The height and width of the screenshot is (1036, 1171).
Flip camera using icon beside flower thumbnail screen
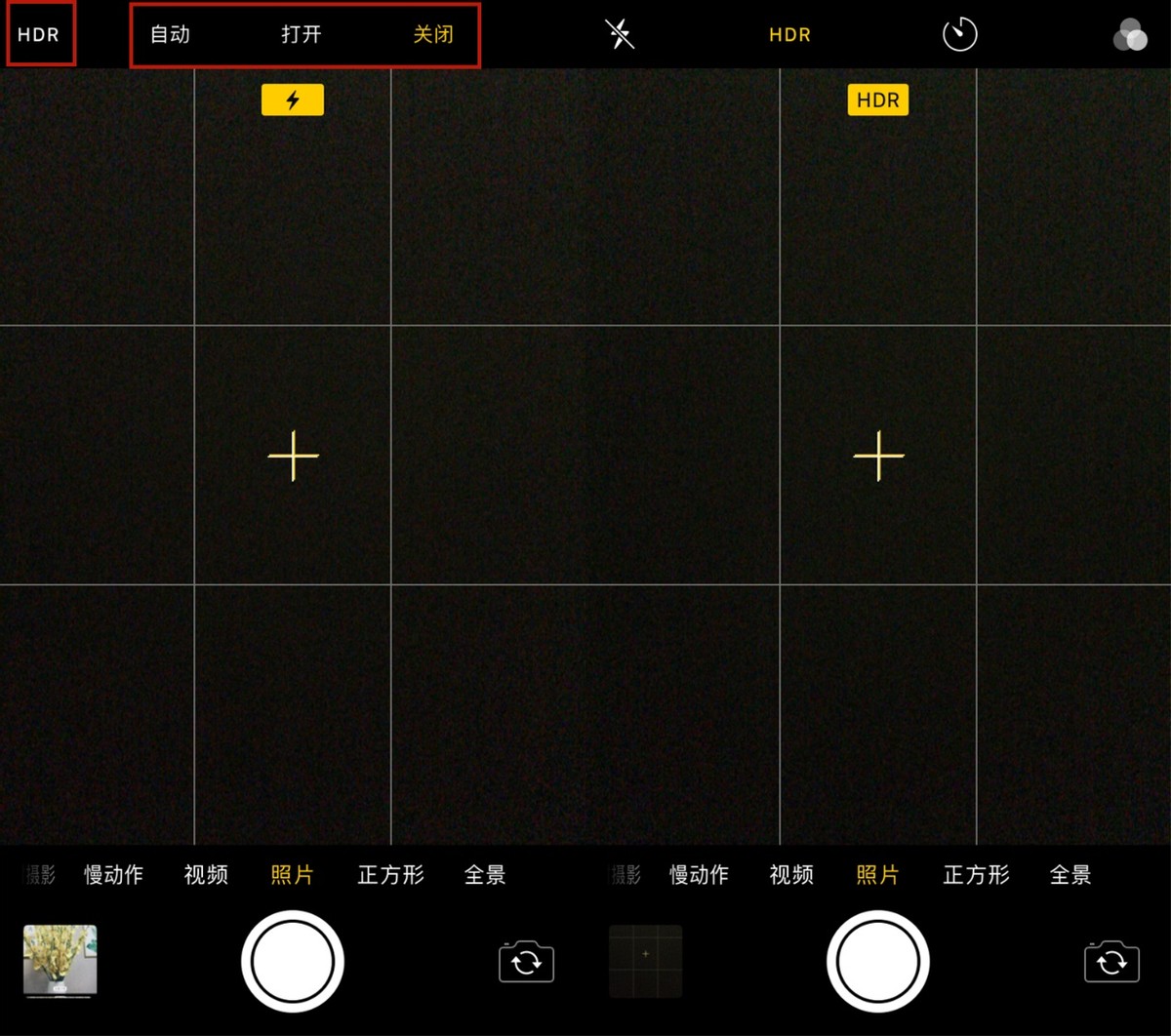(526, 962)
